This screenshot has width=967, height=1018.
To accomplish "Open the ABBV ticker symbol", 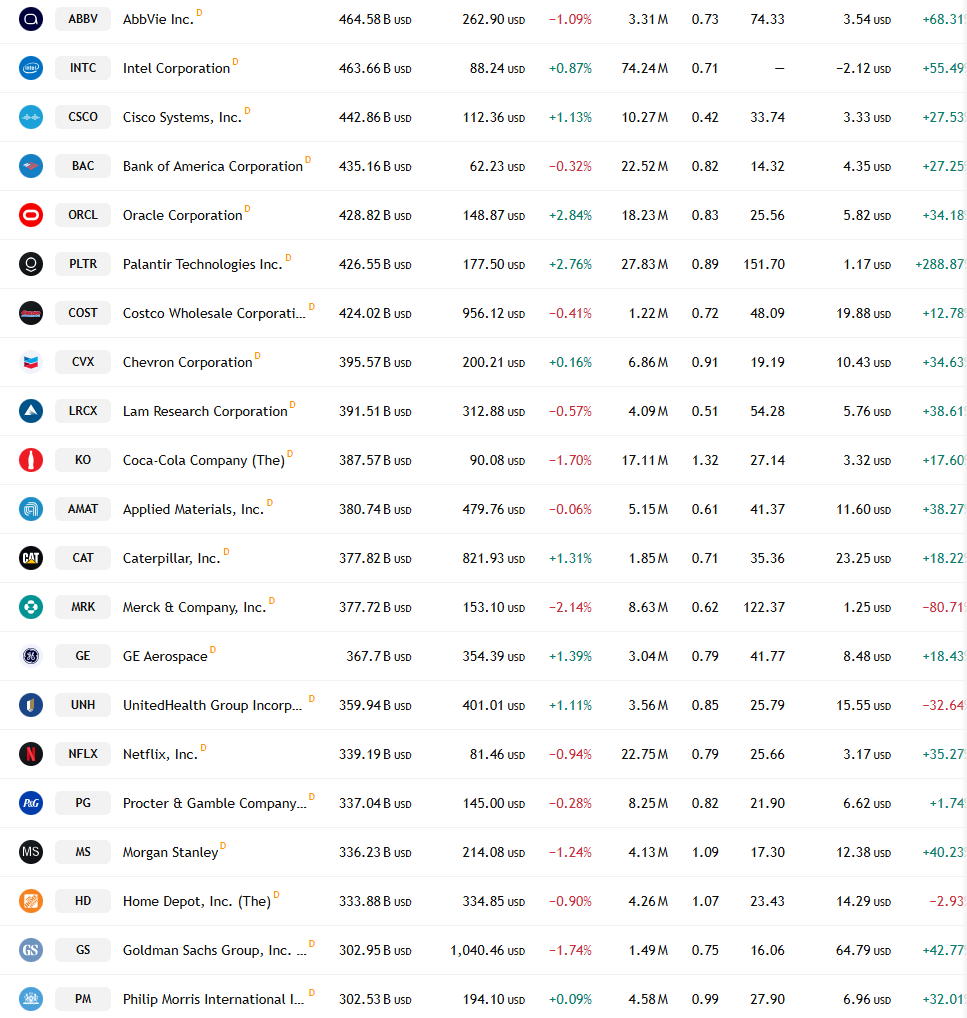I will pyautogui.click(x=83, y=19).
